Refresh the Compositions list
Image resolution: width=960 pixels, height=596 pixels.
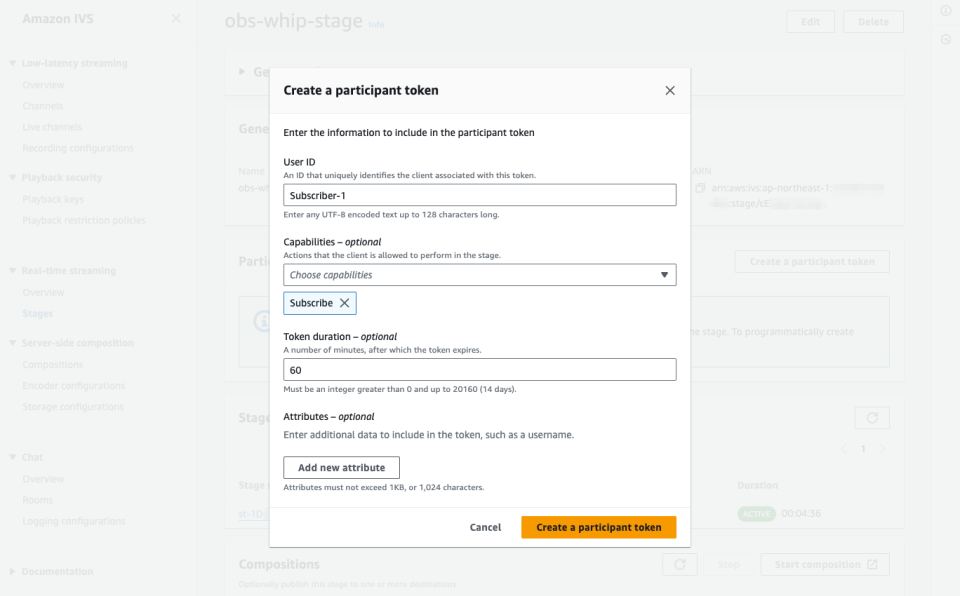coord(680,564)
